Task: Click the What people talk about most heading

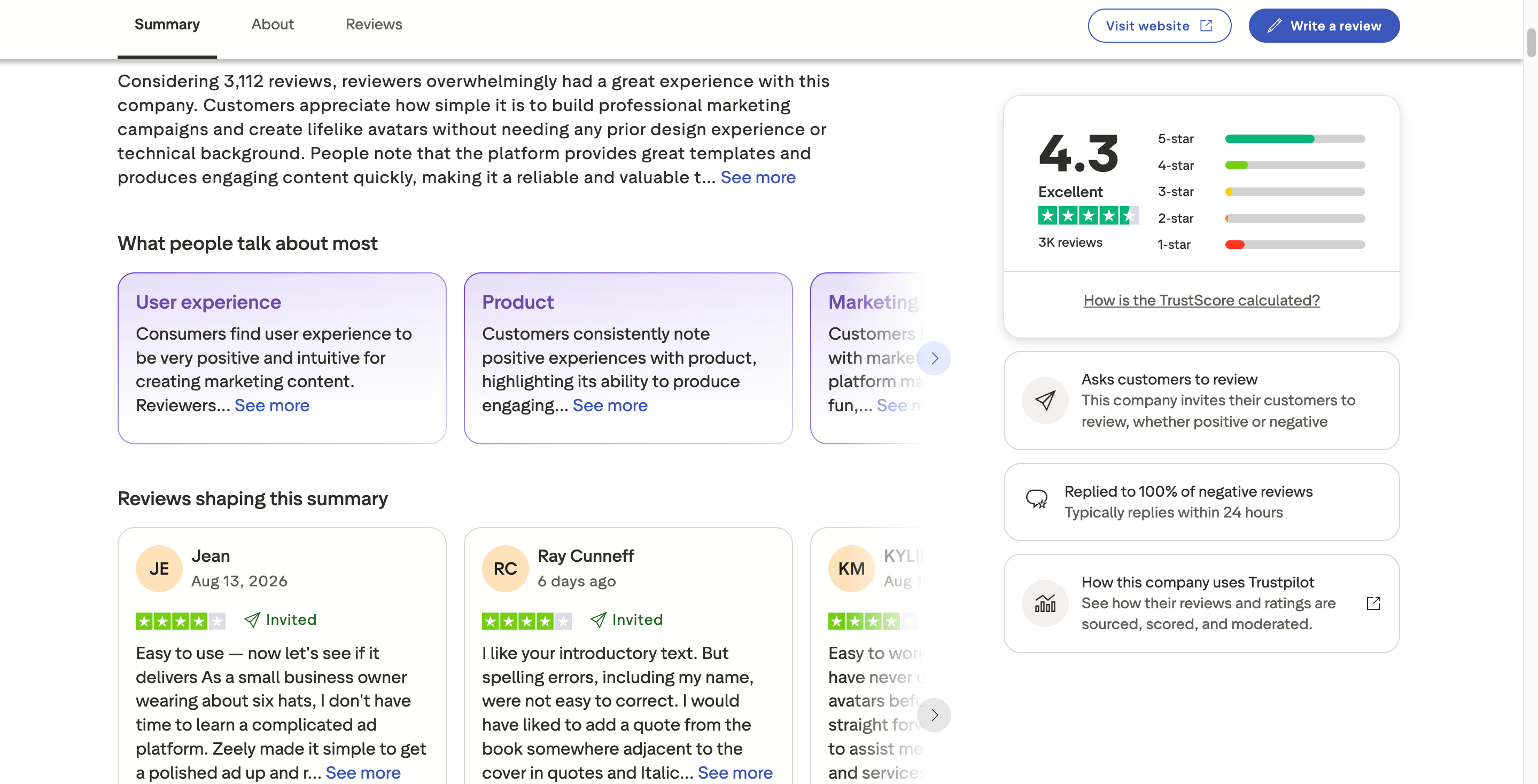Action: click(x=247, y=244)
